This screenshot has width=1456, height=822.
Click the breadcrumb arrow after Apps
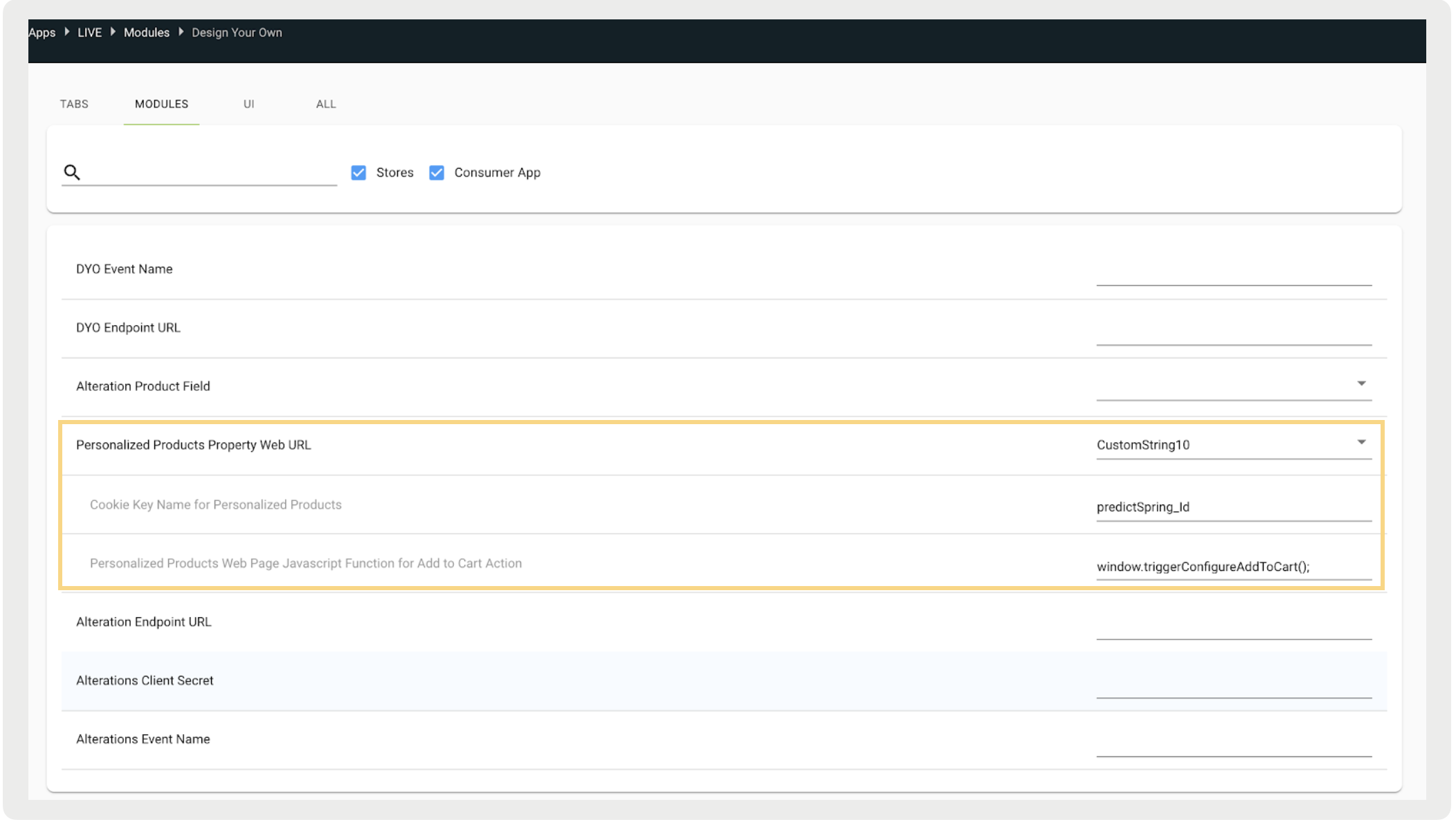(66, 32)
